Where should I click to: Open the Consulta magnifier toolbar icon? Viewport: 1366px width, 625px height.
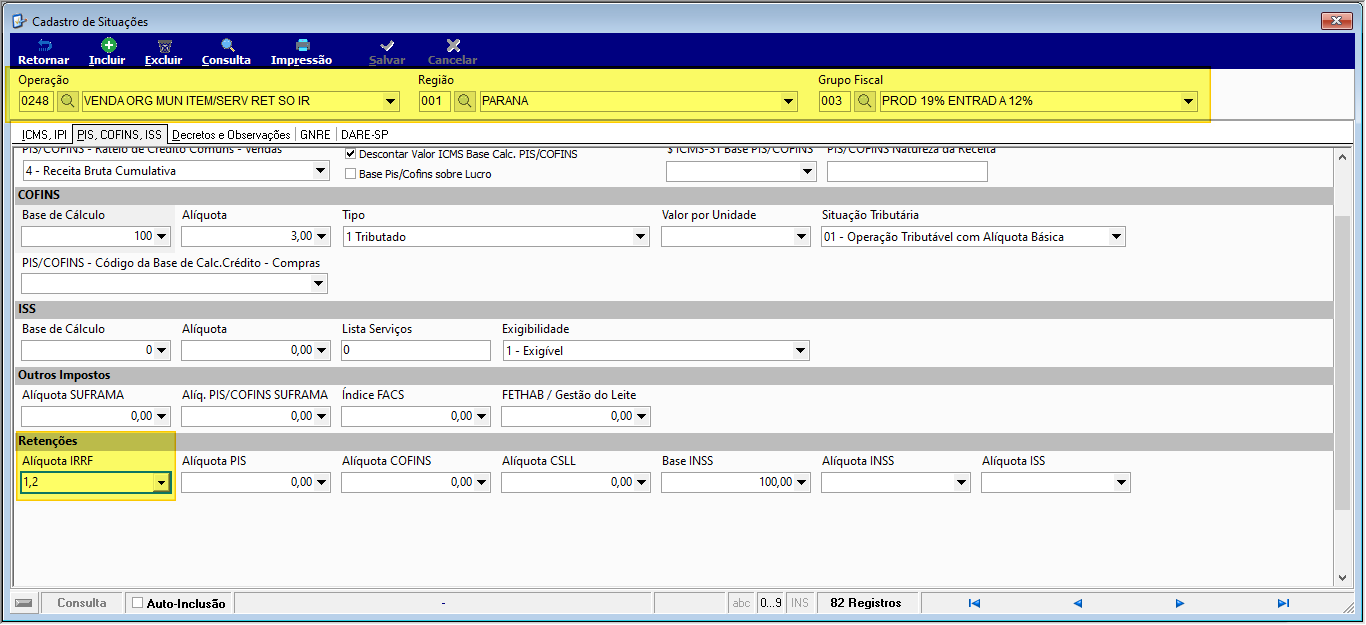pyautogui.click(x=227, y=45)
